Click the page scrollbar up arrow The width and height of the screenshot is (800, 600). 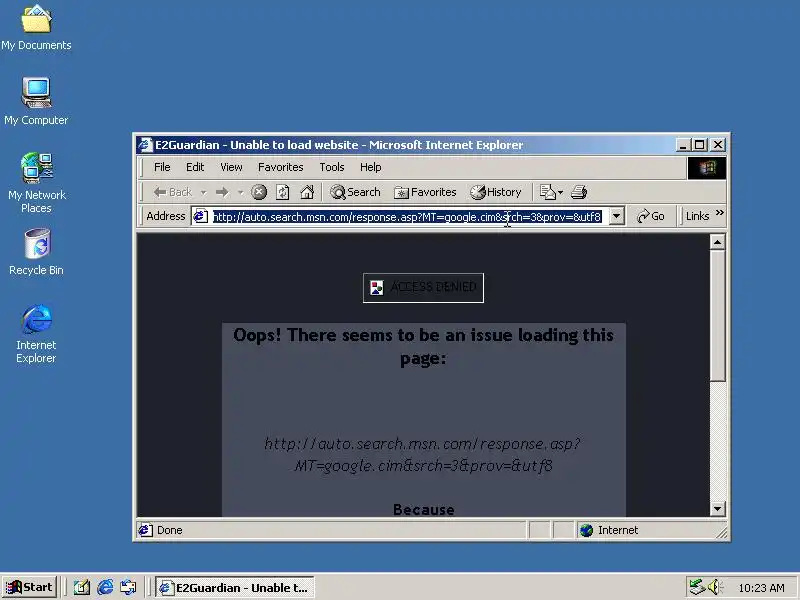click(x=717, y=242)
